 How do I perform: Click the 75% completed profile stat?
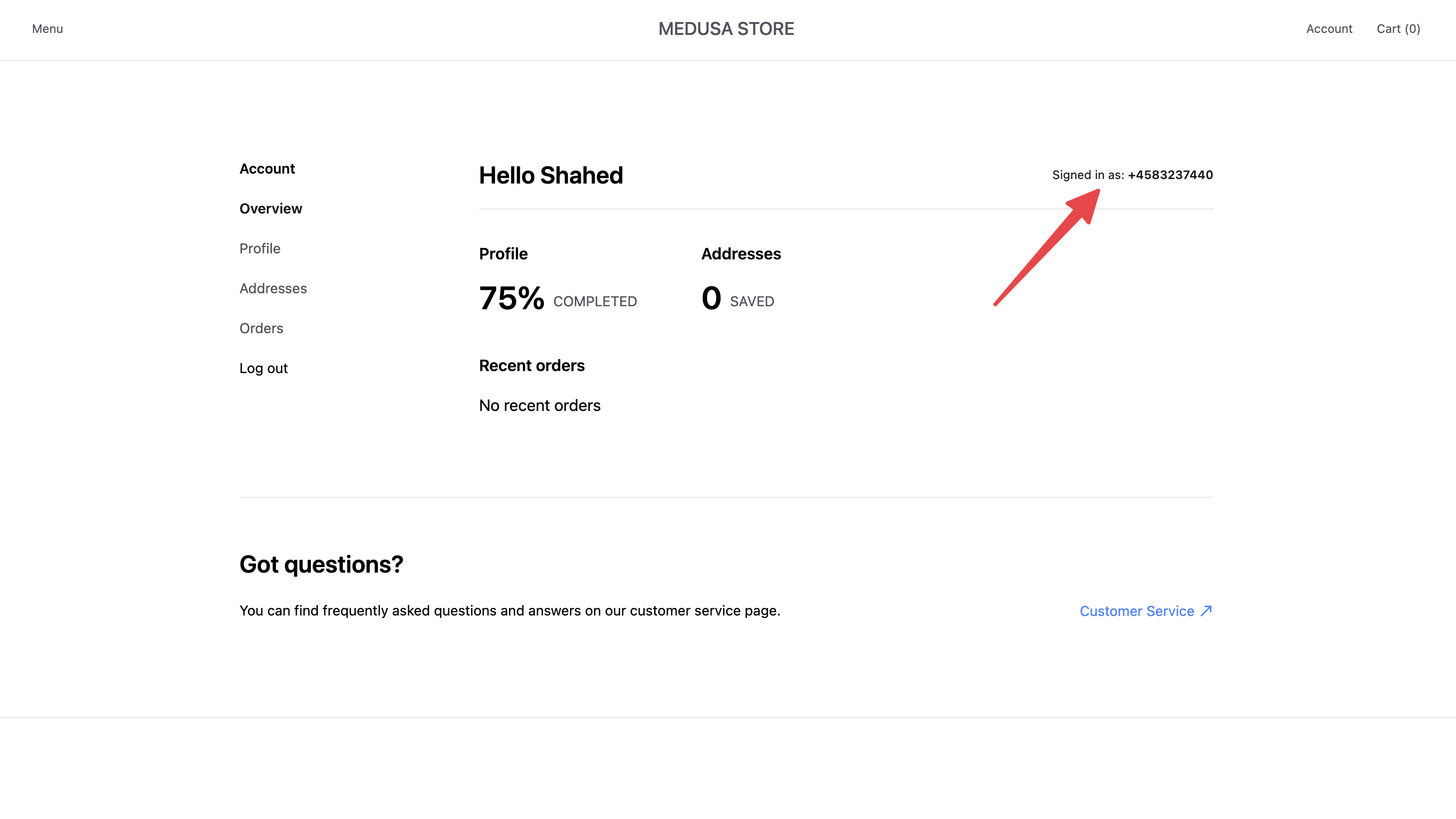click(x=511, y=298)
